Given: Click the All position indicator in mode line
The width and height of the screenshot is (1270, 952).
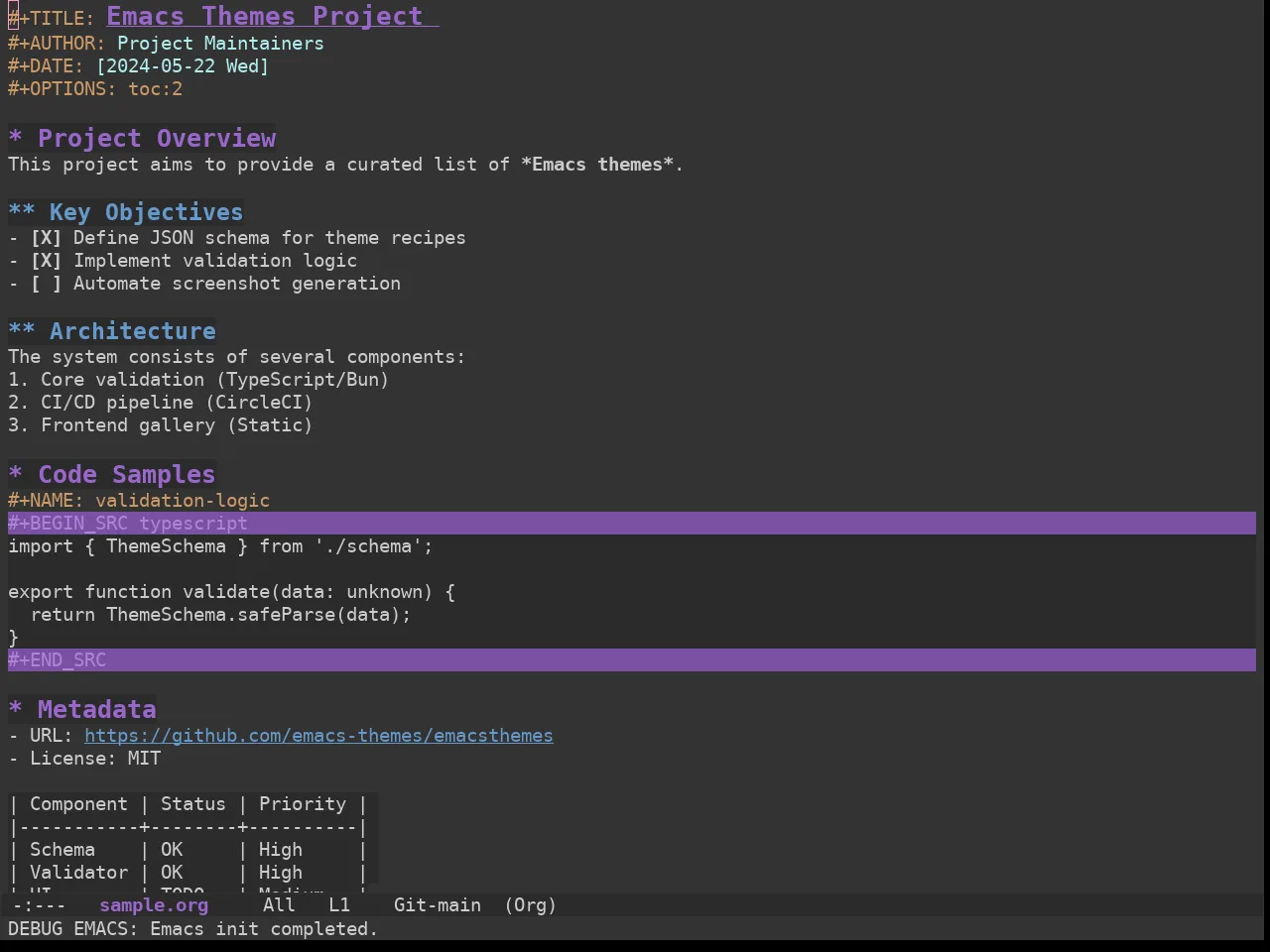Looking at the screenshot, I should point(279,905).
